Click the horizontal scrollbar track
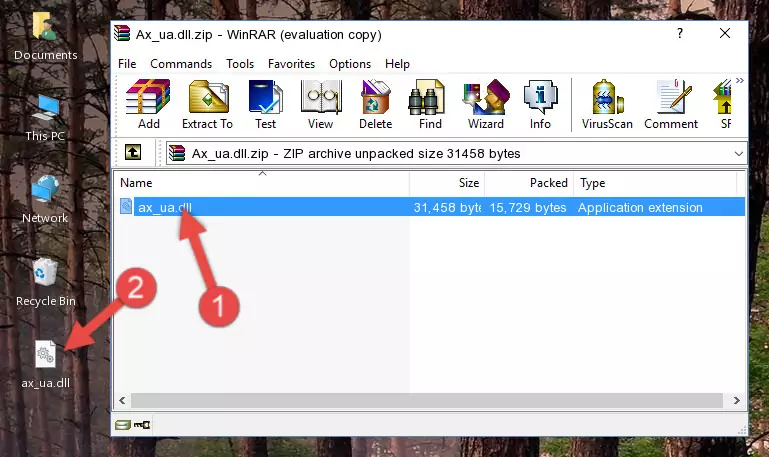The height and width of the screenshot is (457, 769). coord(427,400)
